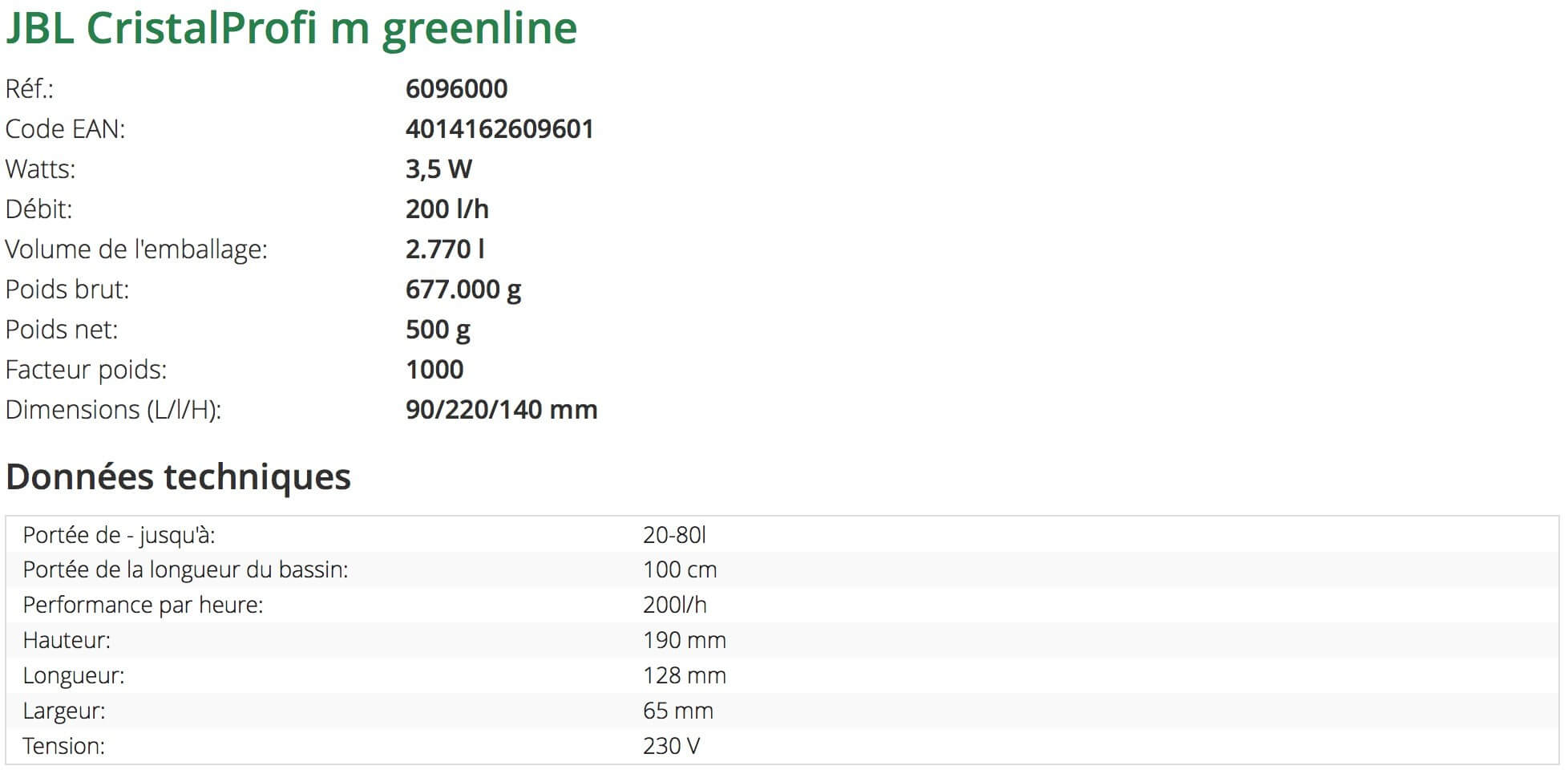This screenshot has width=1568, height=778.
Task: Click the Performance par heure label
Action: click(x=143, y=606)
